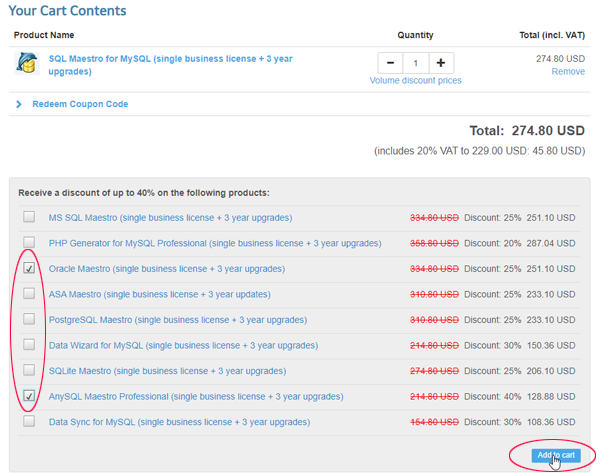Decrease quantity with the minus button
The image size is (600, 473).
pos(390,63)
